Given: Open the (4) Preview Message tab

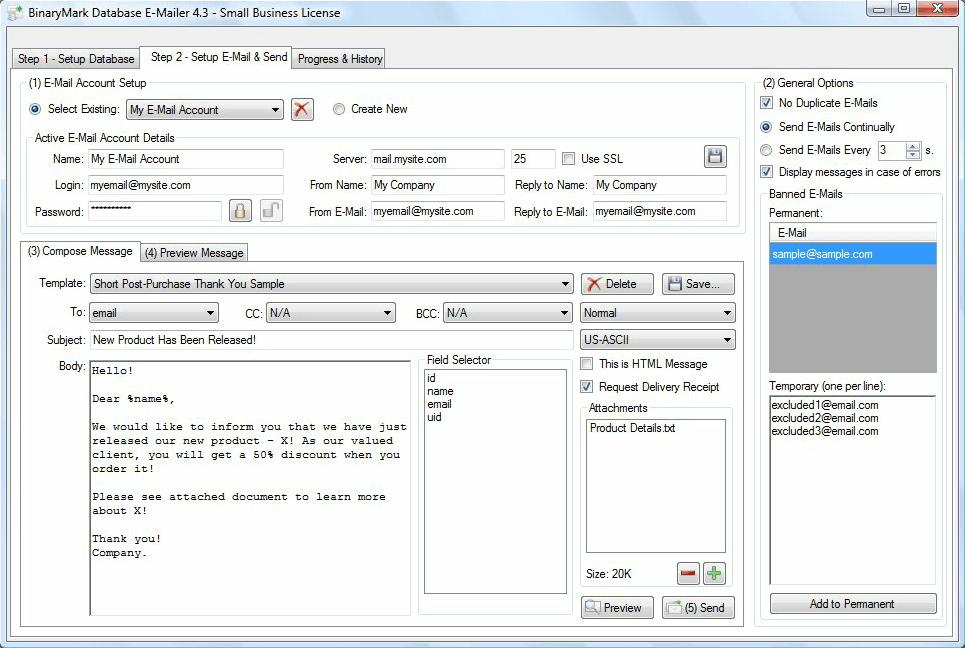Looking at the screenshot, I should pyautogui.click(x=194, y=253).
